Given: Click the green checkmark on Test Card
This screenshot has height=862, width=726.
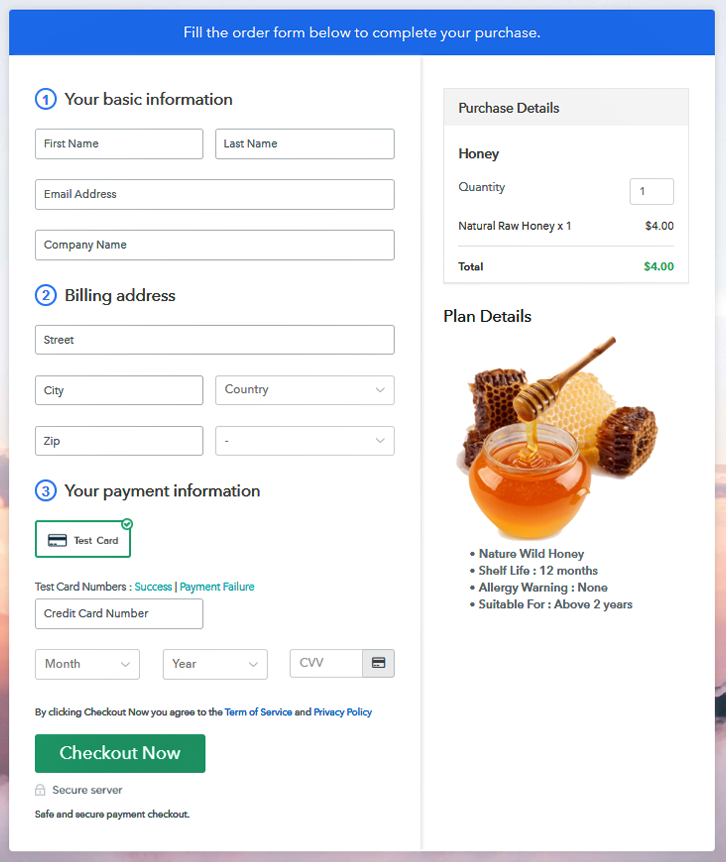Looking at the screenshot, I should tap(127, 524).
